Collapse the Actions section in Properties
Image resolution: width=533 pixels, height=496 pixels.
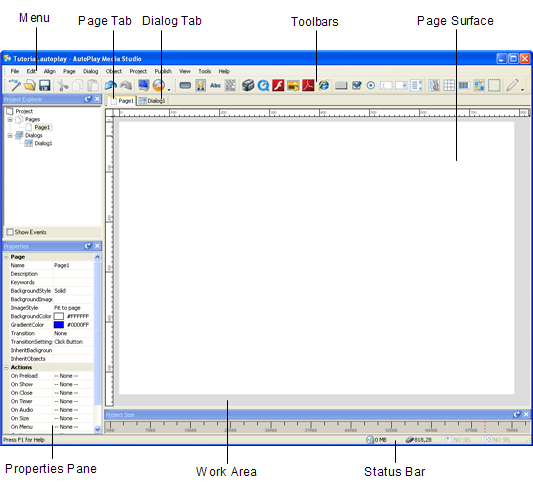point(6,367)
